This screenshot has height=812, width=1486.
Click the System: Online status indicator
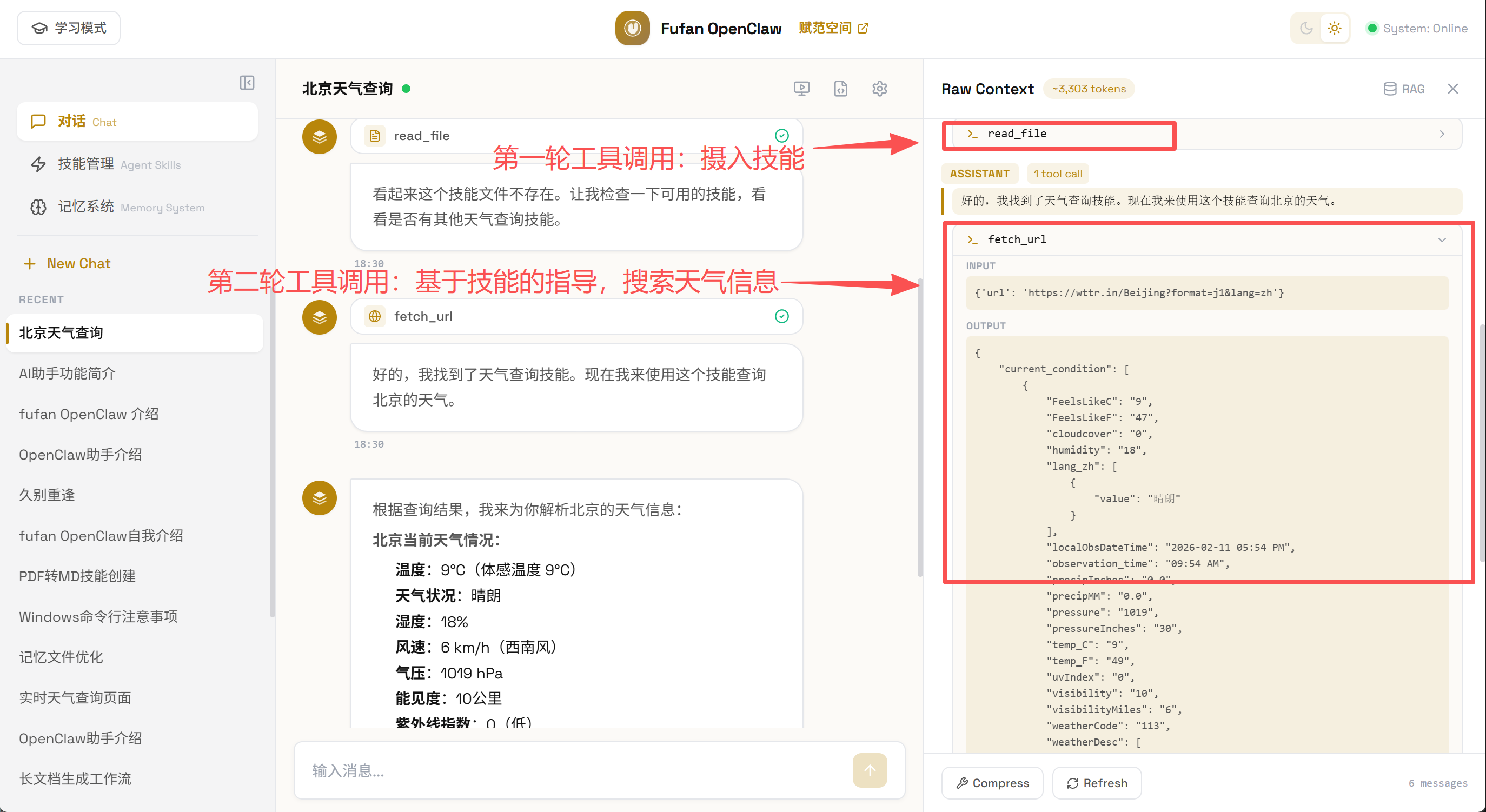coord(1416,28)
